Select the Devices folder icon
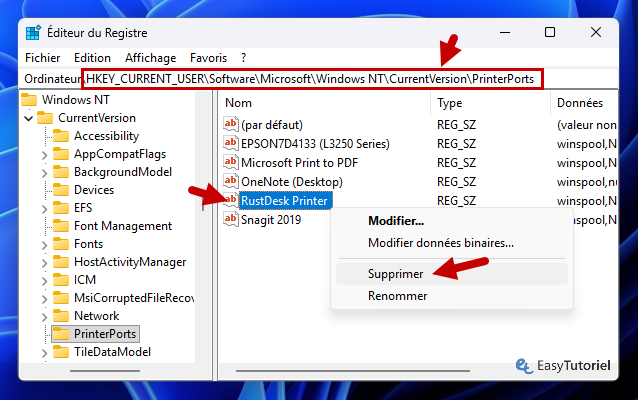 tap(61, 190)
